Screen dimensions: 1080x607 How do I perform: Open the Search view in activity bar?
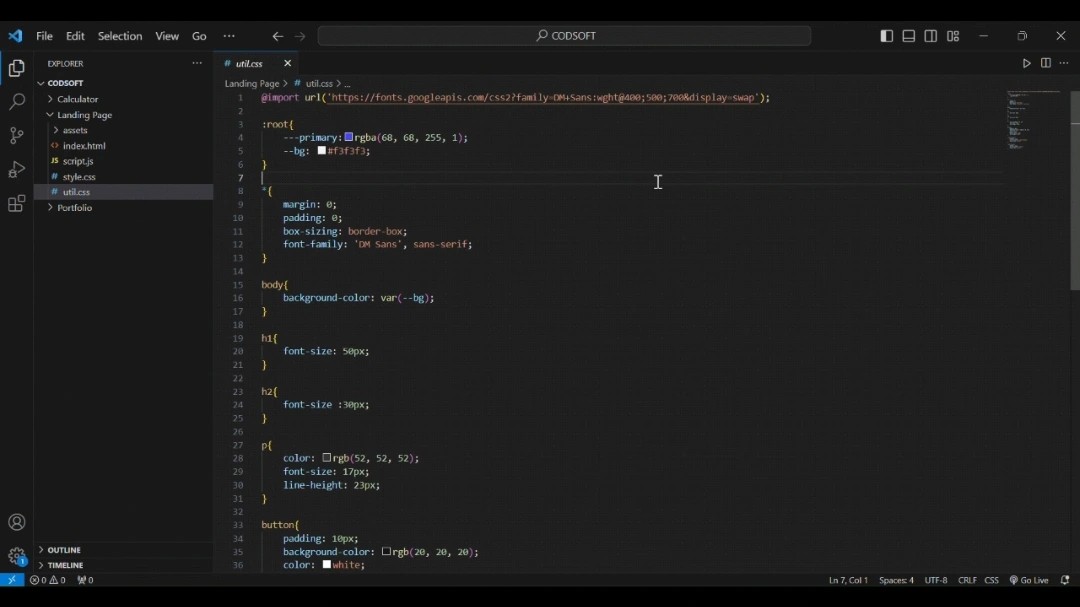coord(17,102)
